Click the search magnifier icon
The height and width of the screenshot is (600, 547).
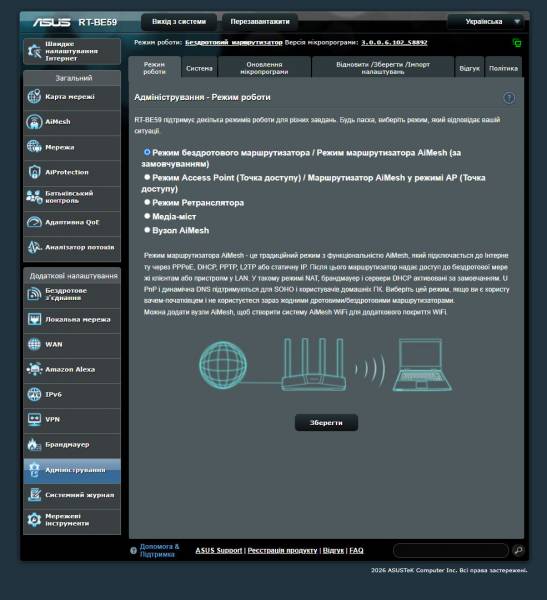518,550
